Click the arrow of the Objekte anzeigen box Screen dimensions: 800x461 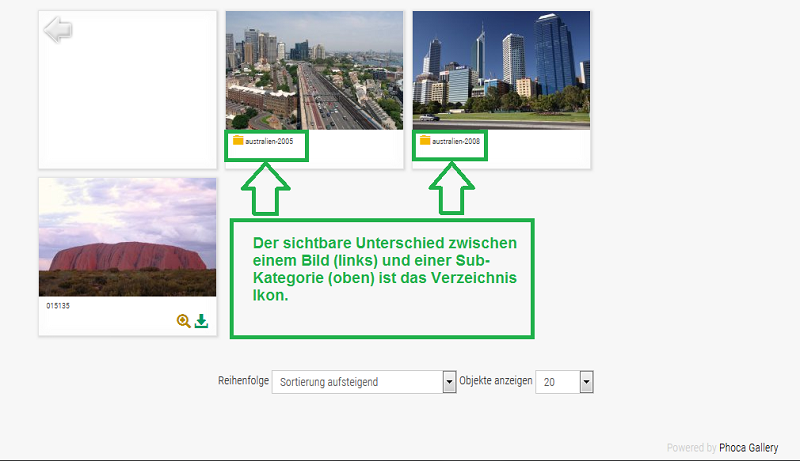[587, 382]
